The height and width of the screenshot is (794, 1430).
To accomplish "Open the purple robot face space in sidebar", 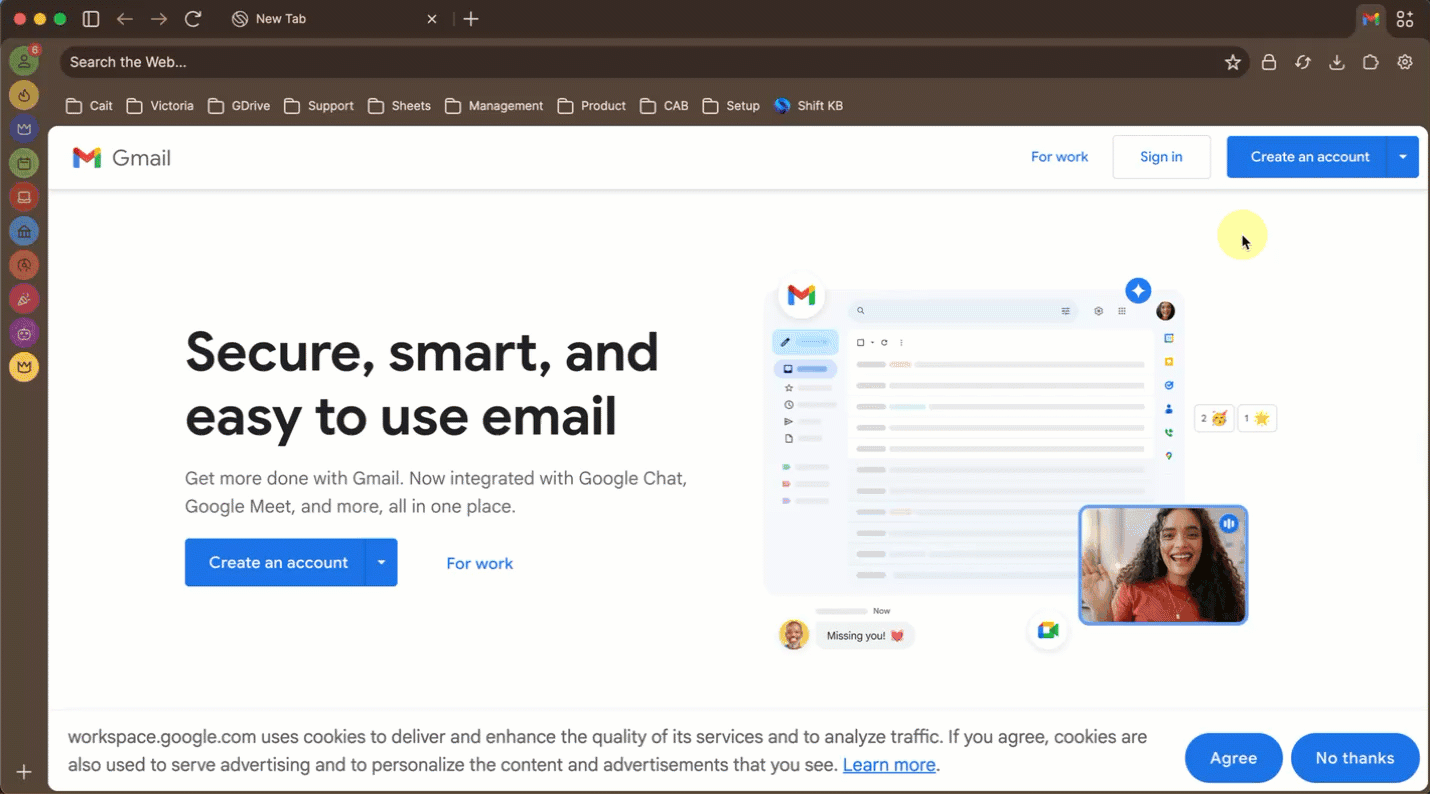I will pyautogui.click(x=24, y=333).
